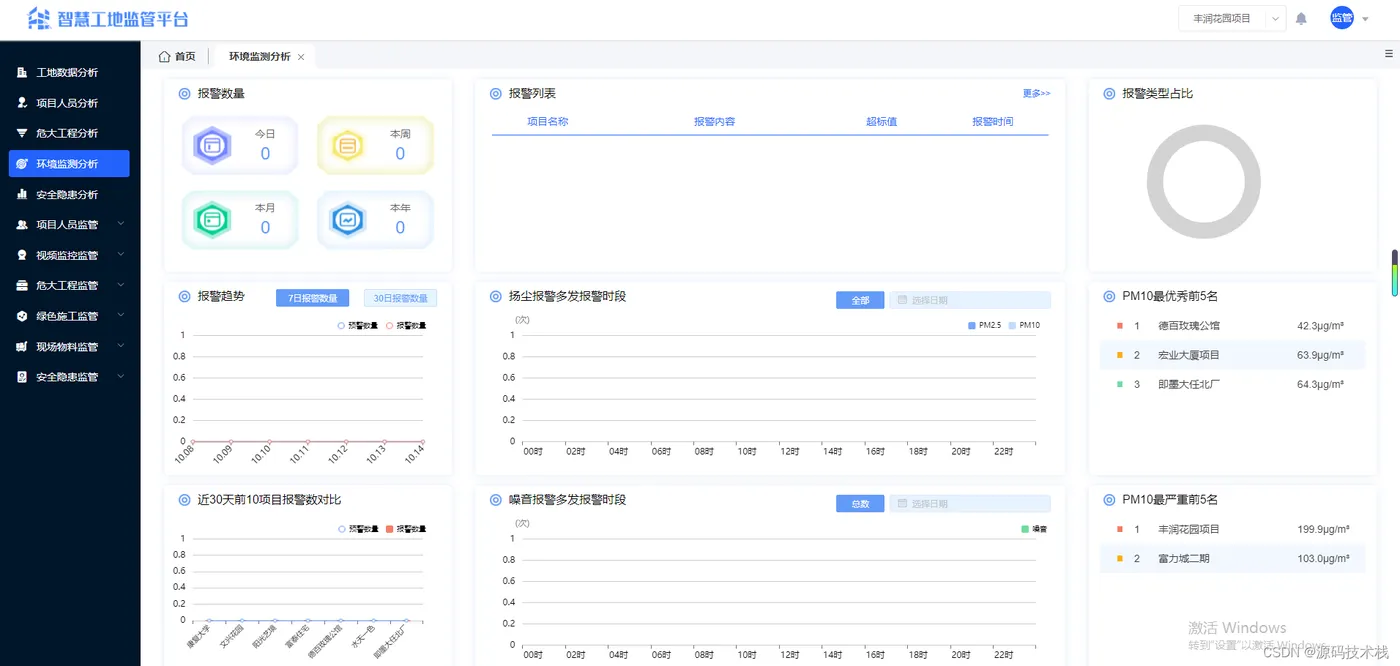Open 选择日期 field in 噪音报警 panel
Image resolution: width=1400 pixels, height=666 pixels.
pyautogui.click(x=970, y=504)
